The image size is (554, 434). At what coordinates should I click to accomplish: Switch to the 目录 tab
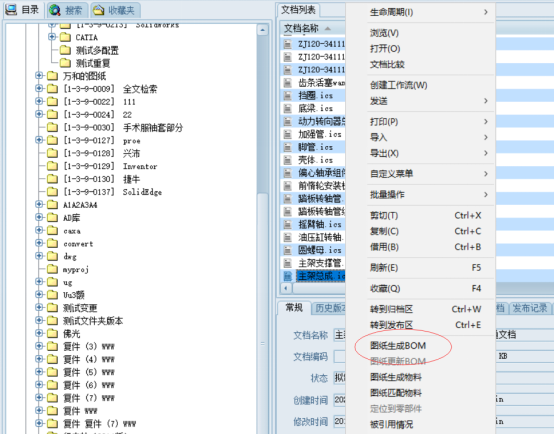pyautogui.click(x=23, y=10)
